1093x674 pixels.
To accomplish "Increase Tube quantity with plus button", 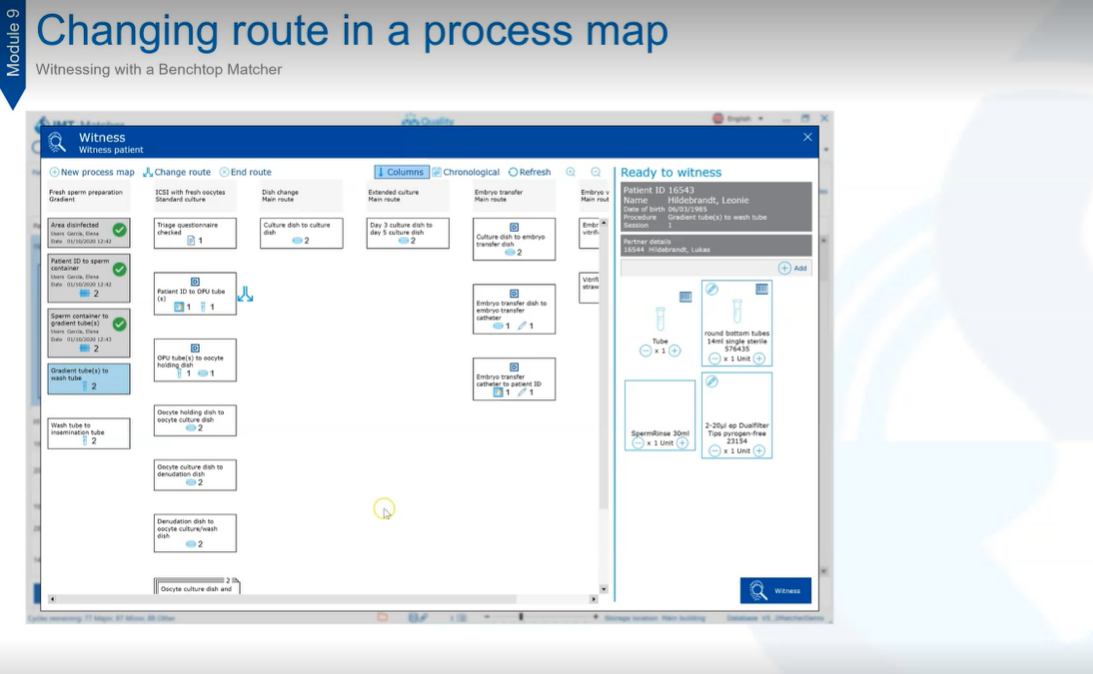I will (x=675, y=350).
